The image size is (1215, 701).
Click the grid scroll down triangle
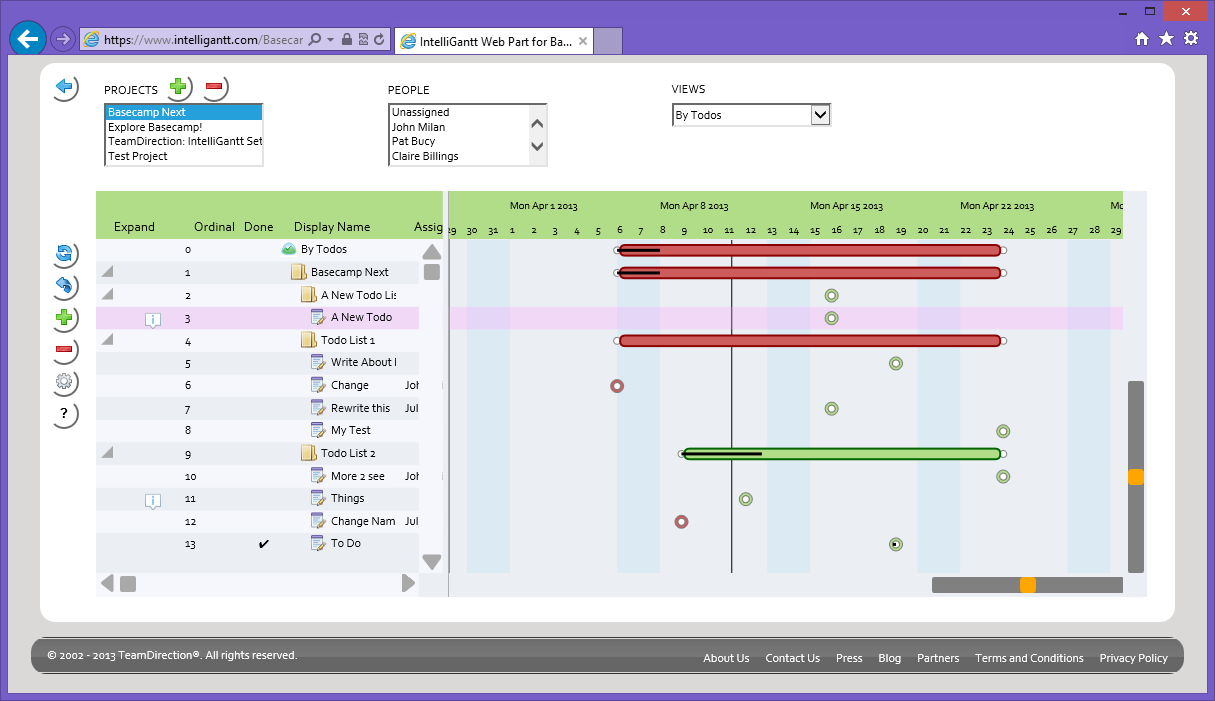point(432,562)
